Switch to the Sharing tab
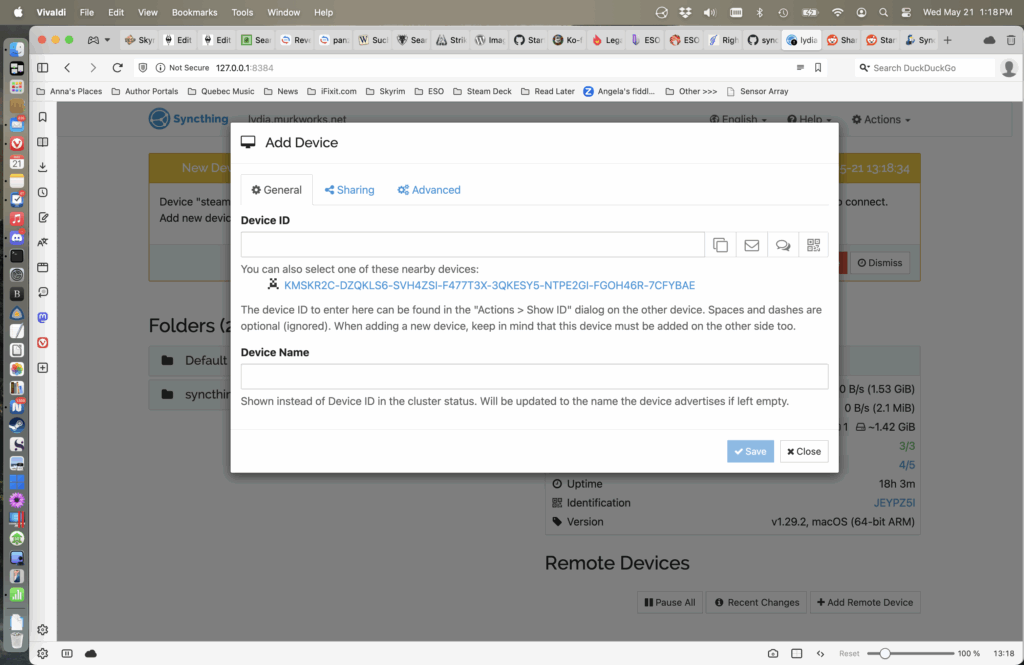The height and width of the screenshot is (665, 1024). click(349, 190)
